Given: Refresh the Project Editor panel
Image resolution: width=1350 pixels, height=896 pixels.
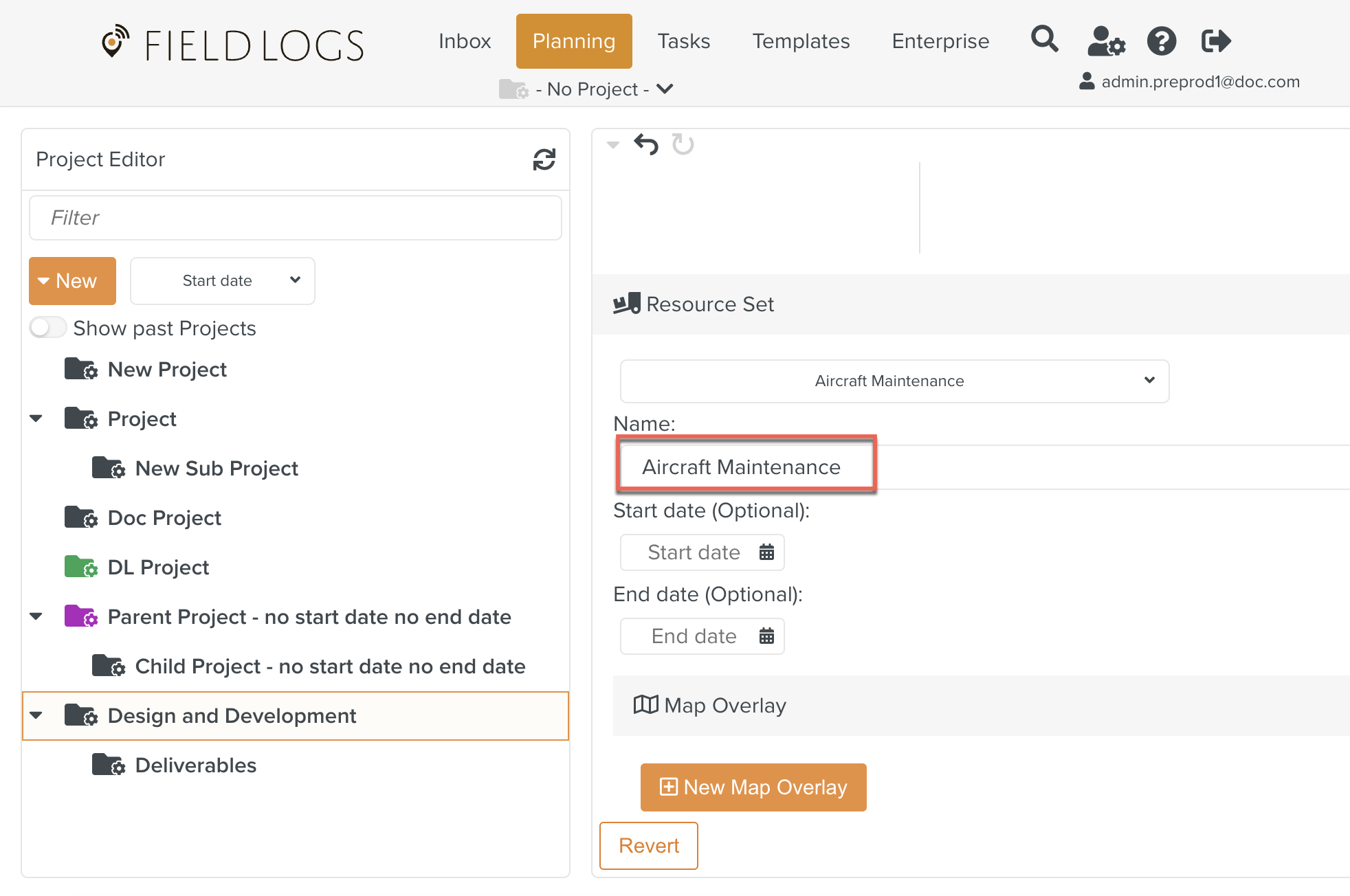Looking at the screenshot, I should pos(544,159).
